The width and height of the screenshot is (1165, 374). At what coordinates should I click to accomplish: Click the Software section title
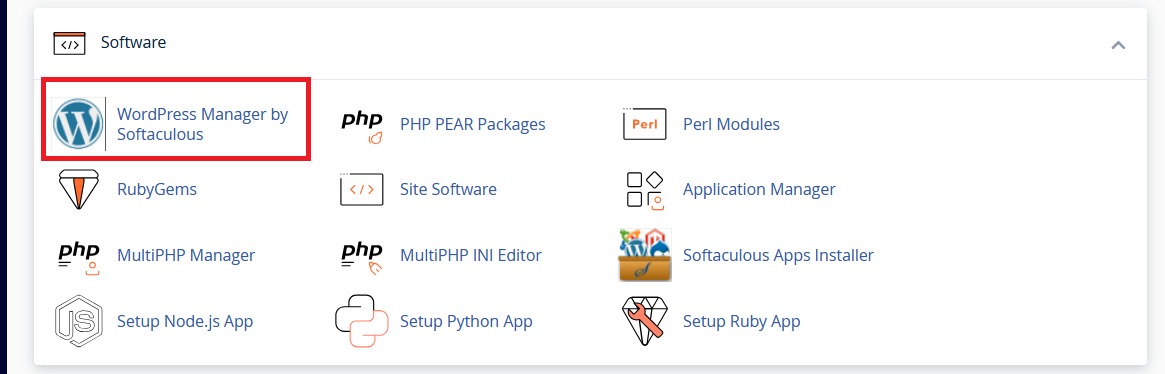pyautogui.click(x=134, y=42)
